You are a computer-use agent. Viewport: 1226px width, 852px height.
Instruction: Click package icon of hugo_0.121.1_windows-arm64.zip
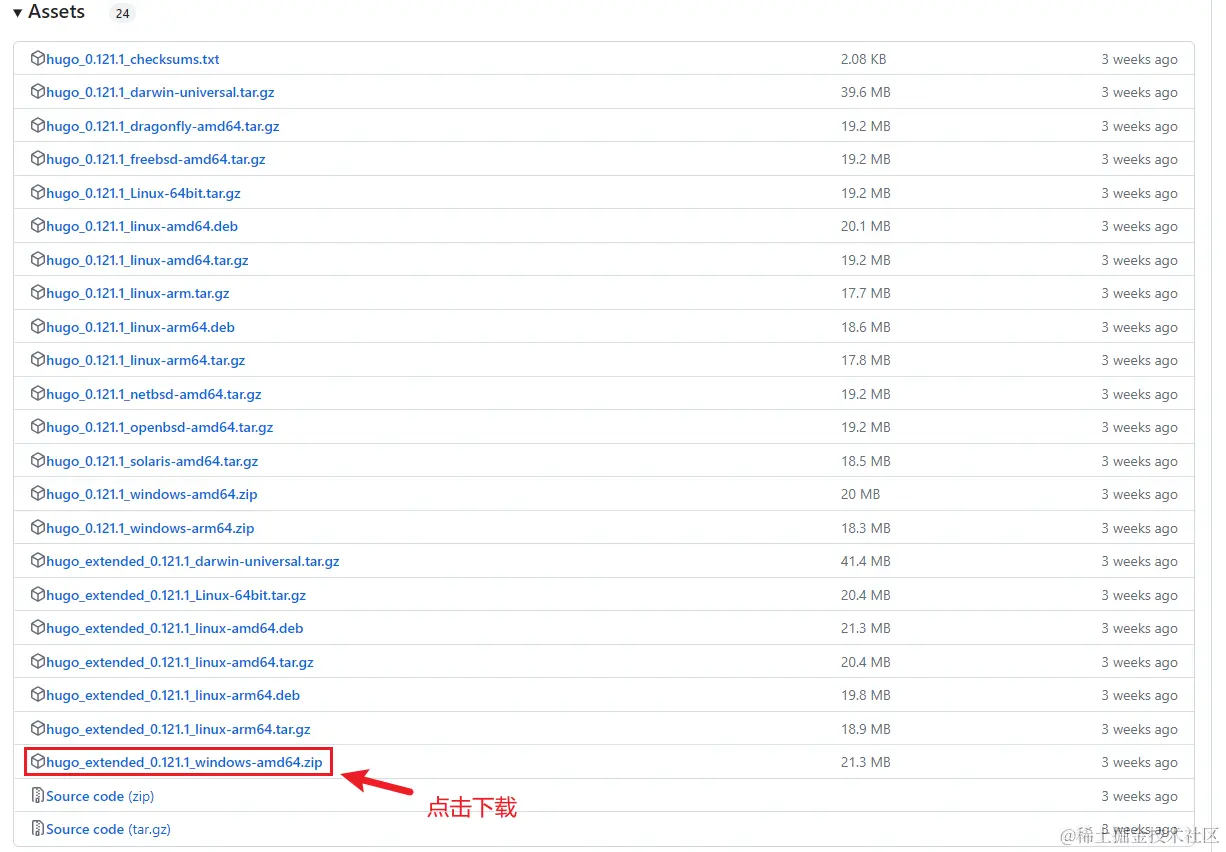pyautogui.click(x=38, y=528)
